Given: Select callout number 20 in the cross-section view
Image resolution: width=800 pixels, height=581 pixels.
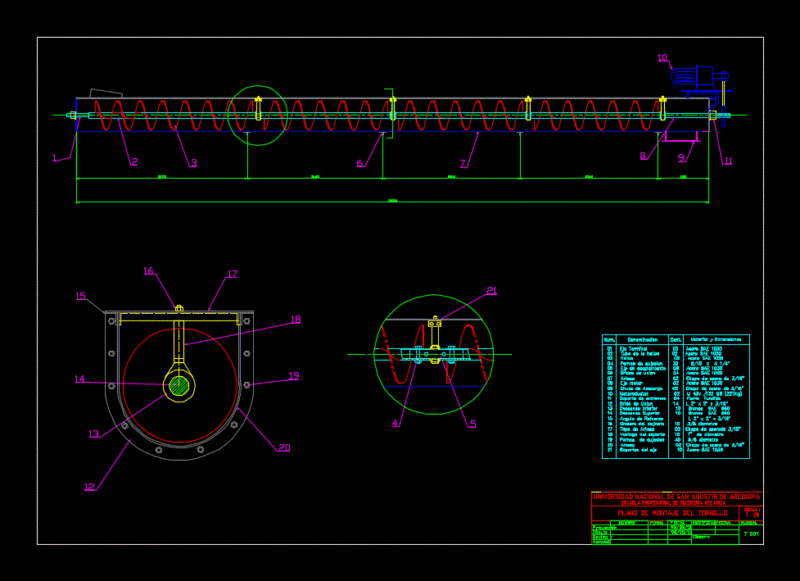Looking at the screenshot, I should (284, 447).
